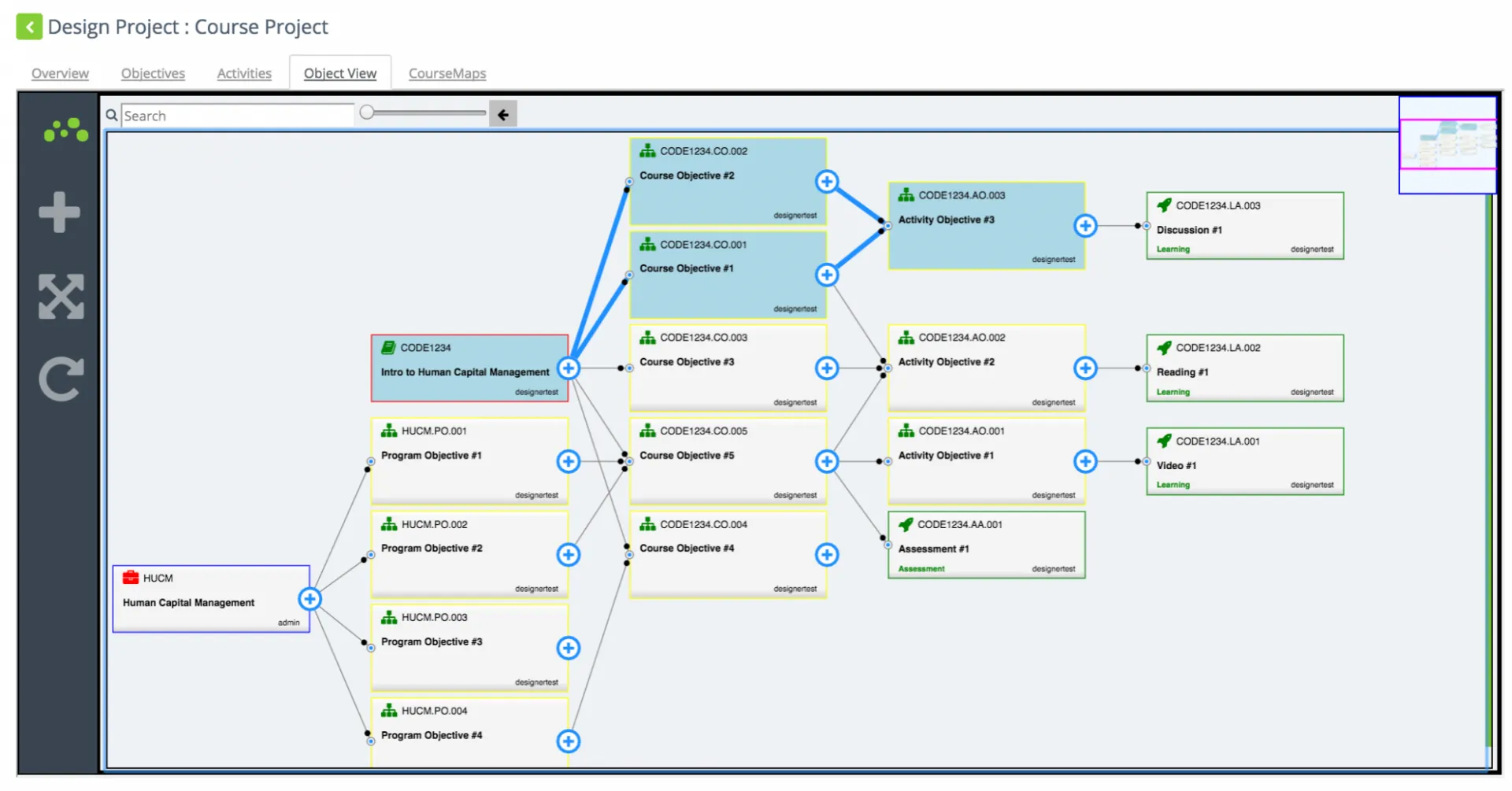Select the Video #1 title
1512x791 pixels.
pyautogui.click(x=1176, y=466)
